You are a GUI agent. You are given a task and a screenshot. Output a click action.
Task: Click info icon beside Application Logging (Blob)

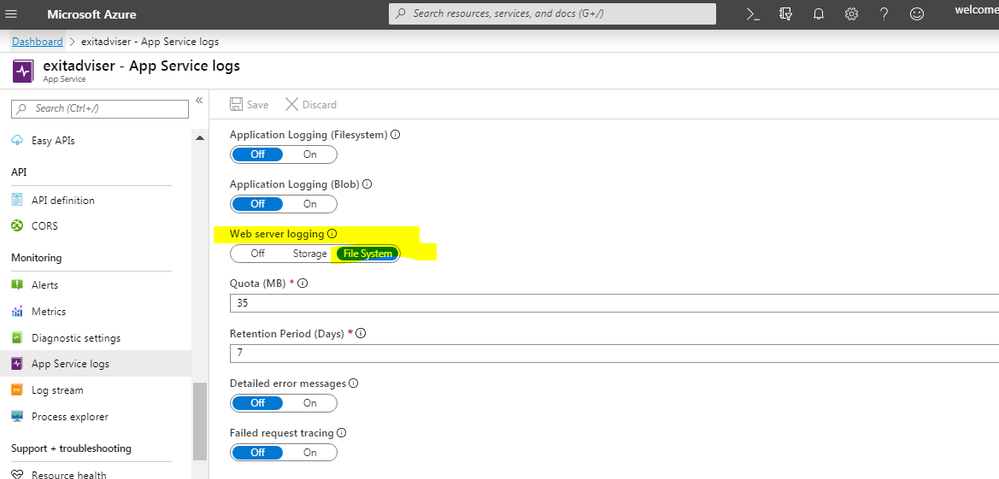click(x=367, y=184)
